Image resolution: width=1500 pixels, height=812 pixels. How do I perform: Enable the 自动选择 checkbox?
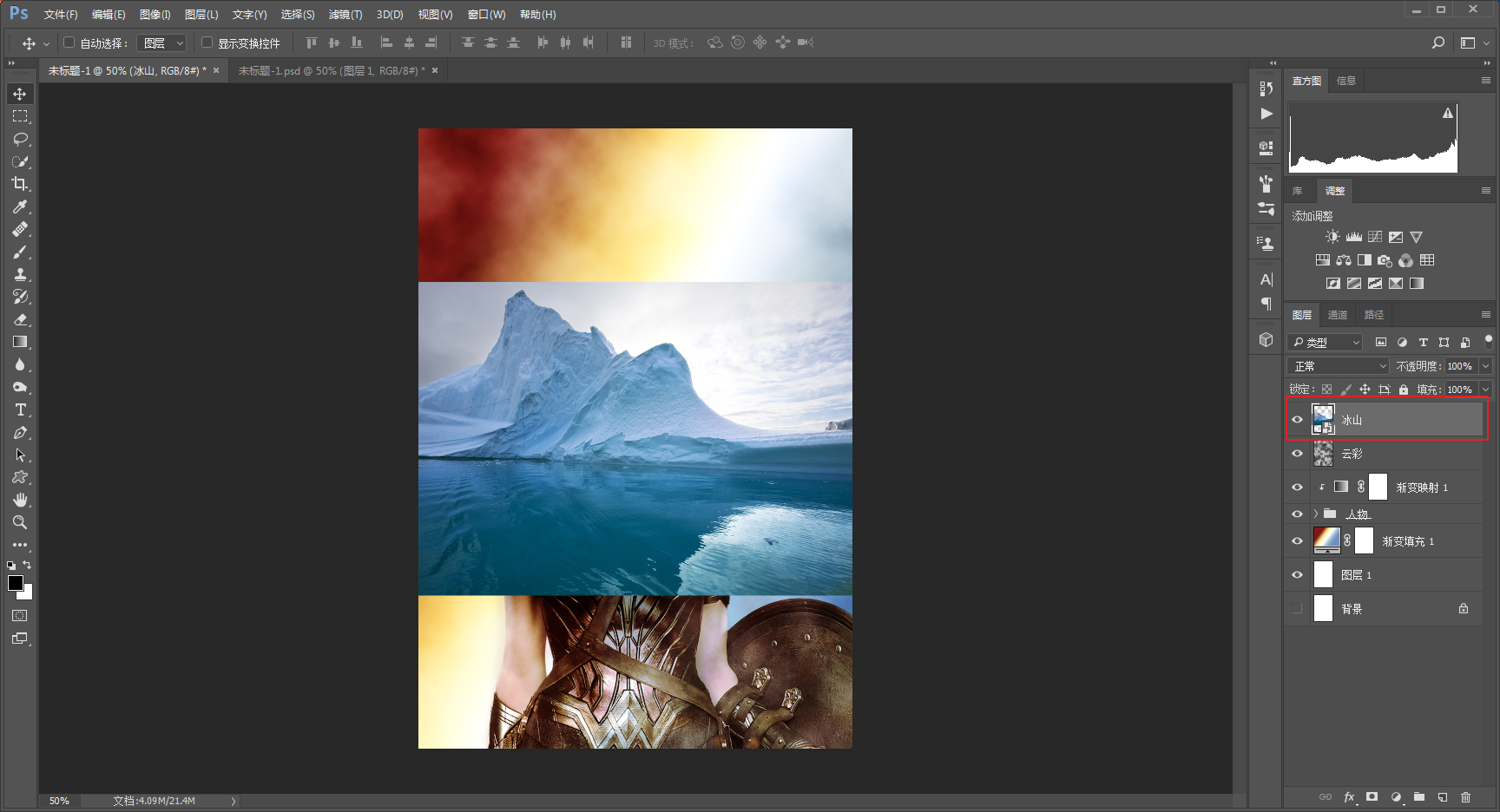point(69,43)
